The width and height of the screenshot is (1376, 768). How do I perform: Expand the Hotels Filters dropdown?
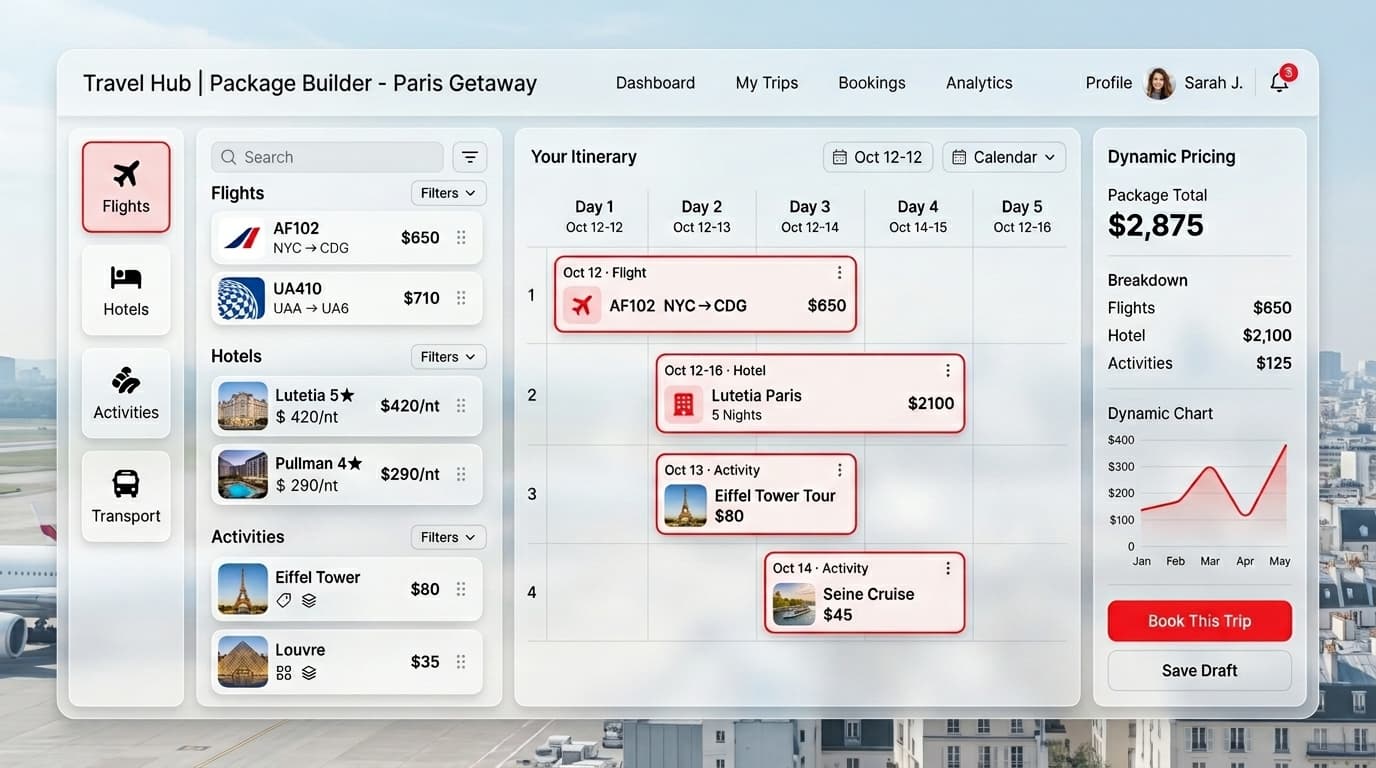448,357
